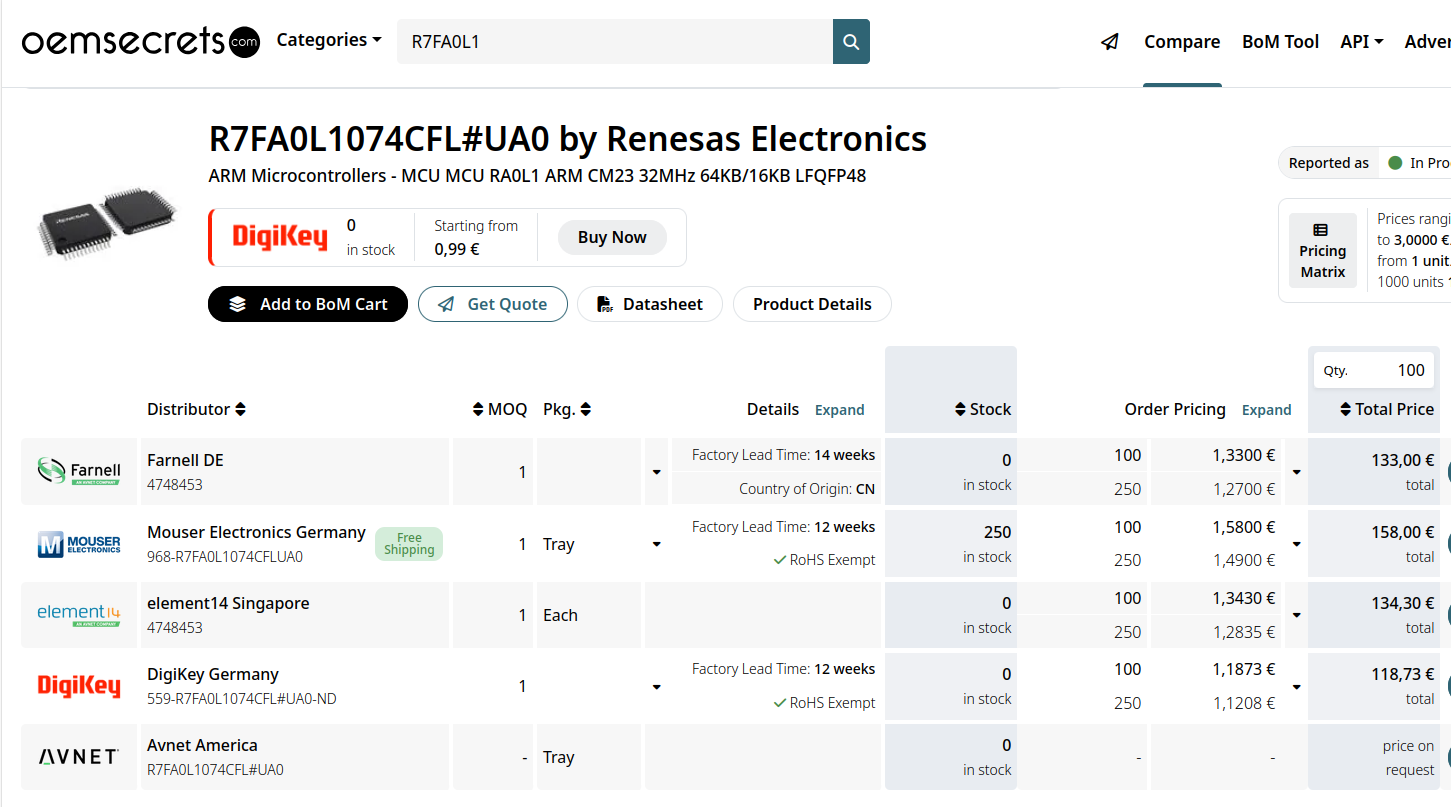Viewport: 1451px width, 807px height.
Task: Click DigiKey part number 559-R7FA0L1074CFL#UA0-ND
Action: [242, 699]
